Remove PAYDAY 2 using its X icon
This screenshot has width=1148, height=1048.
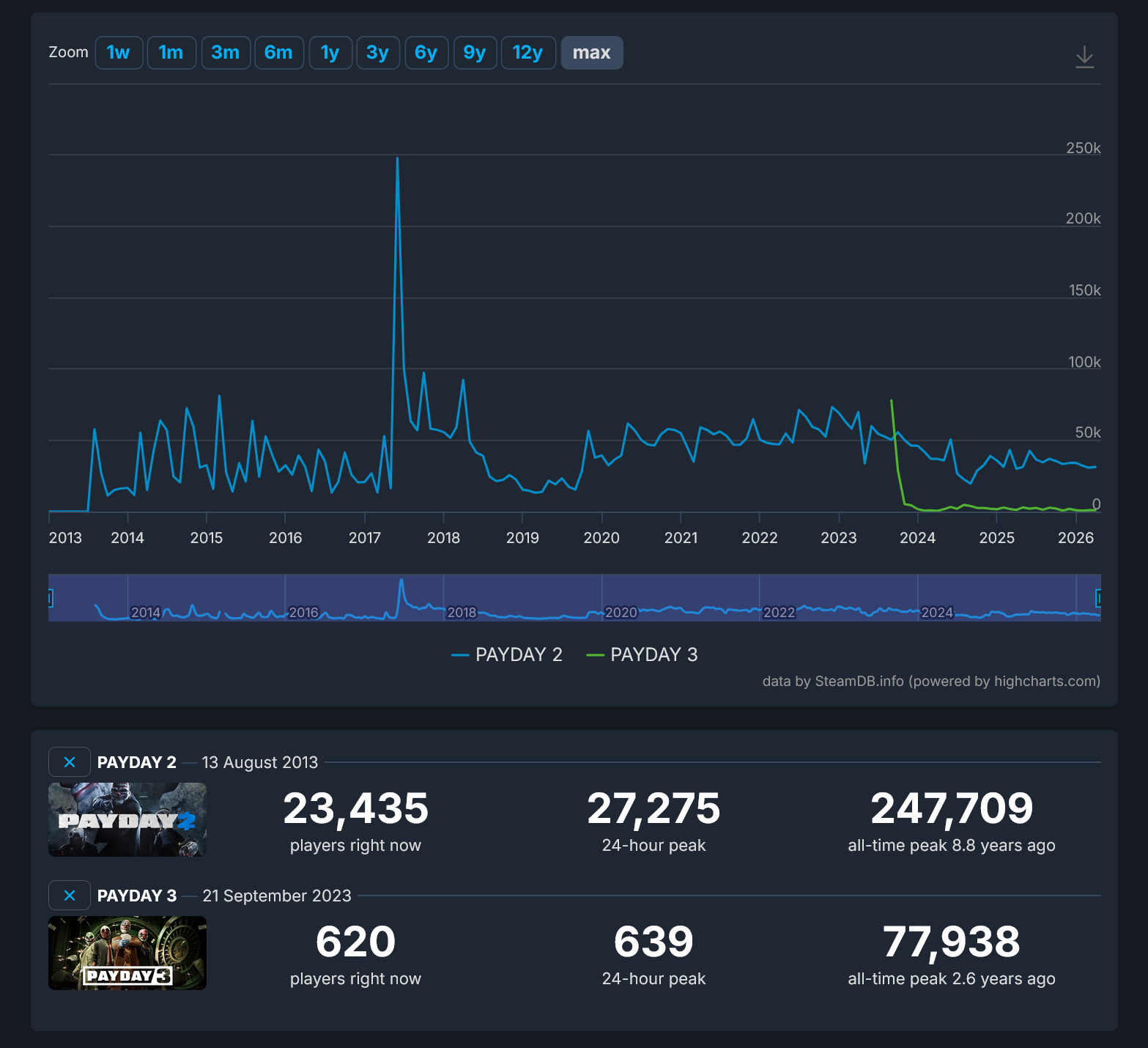pyautogui.click(x=70, y=762)
